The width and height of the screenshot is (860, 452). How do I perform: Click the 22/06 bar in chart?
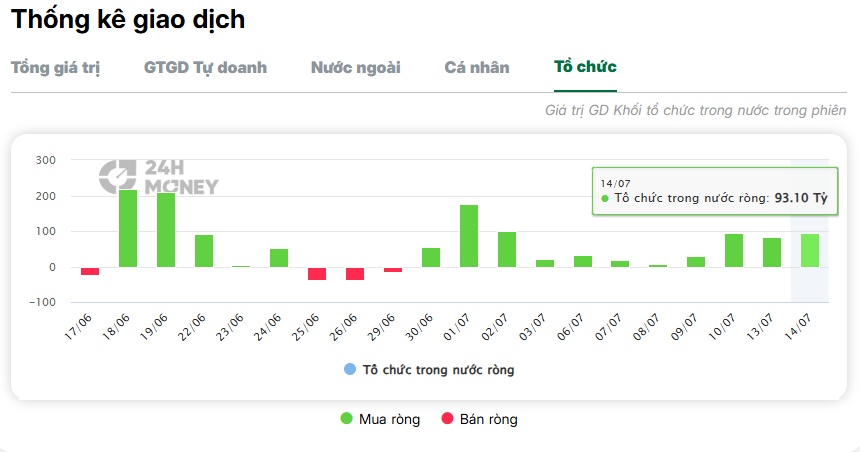[x=203, y=251]
